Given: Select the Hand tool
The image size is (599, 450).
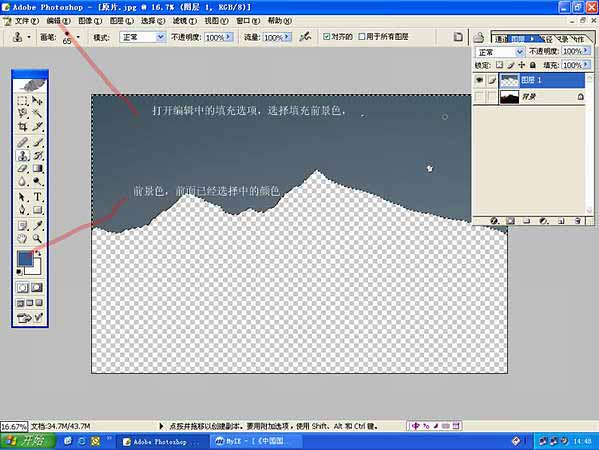Looking at the screenshot, I should point(23,239).
